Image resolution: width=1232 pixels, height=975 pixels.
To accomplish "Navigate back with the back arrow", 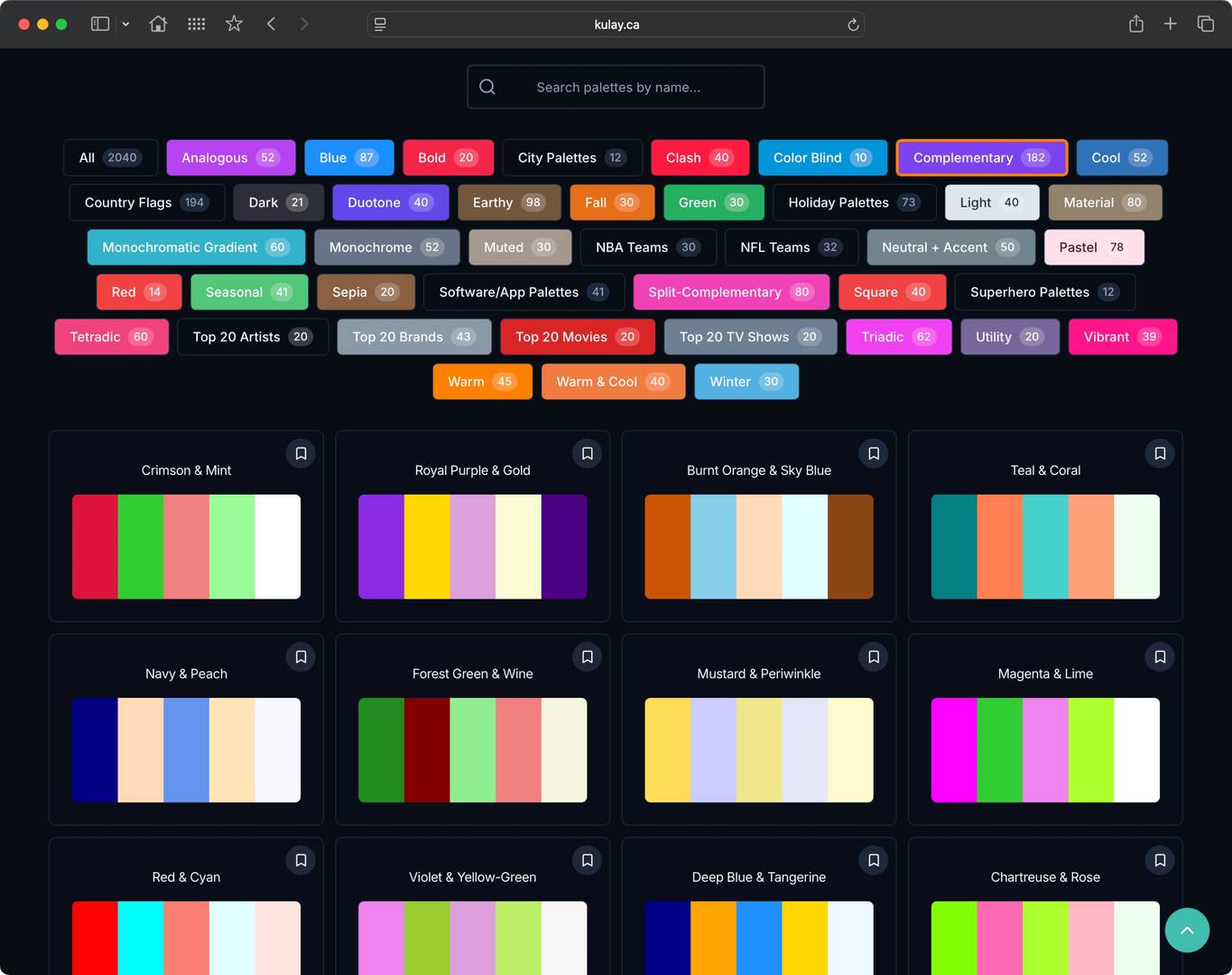I will (271, 24).
